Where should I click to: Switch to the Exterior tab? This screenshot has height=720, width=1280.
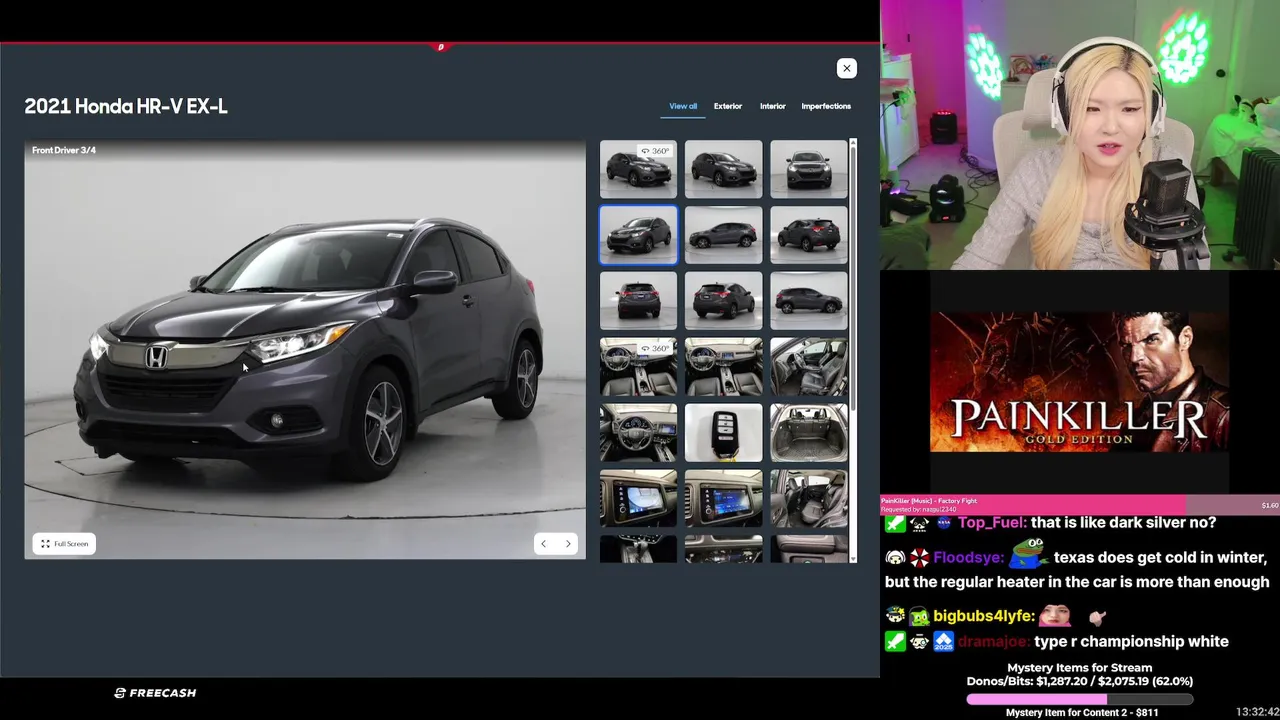tap(728, 106)
